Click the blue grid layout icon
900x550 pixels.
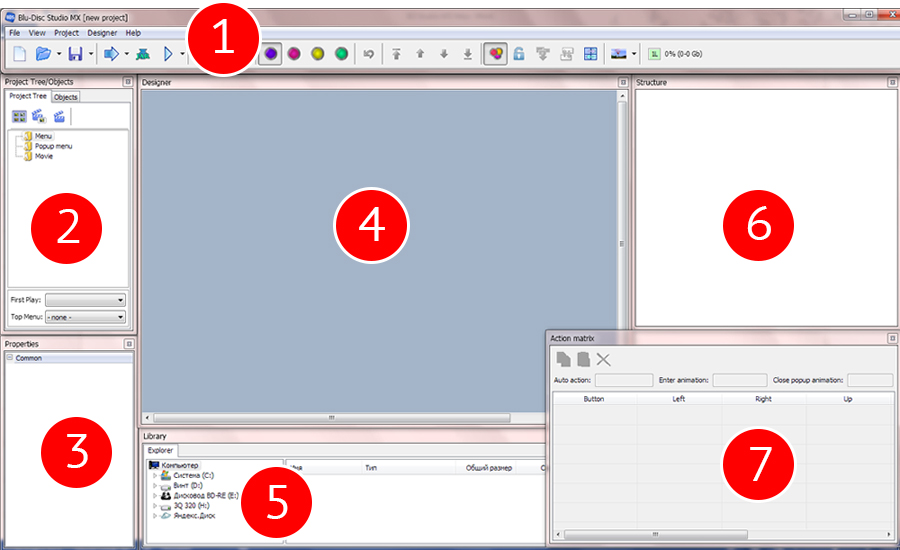click(591, 54)
